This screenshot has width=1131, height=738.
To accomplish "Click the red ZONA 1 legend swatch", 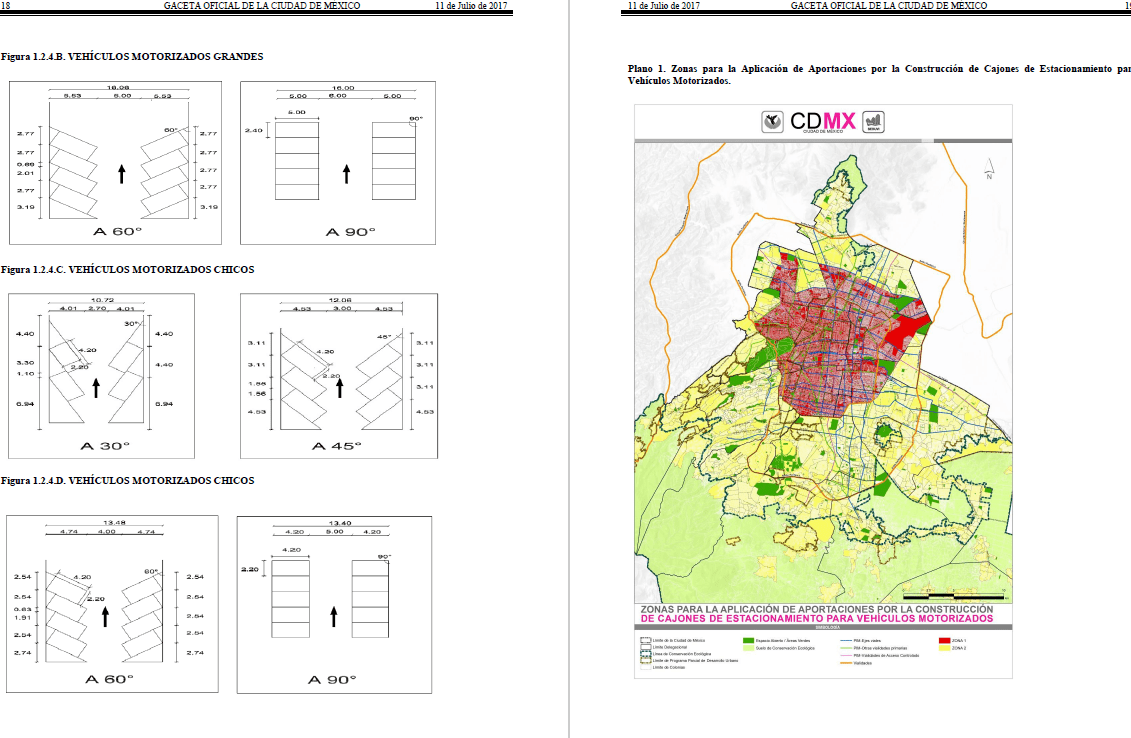I will click(944, 641).
